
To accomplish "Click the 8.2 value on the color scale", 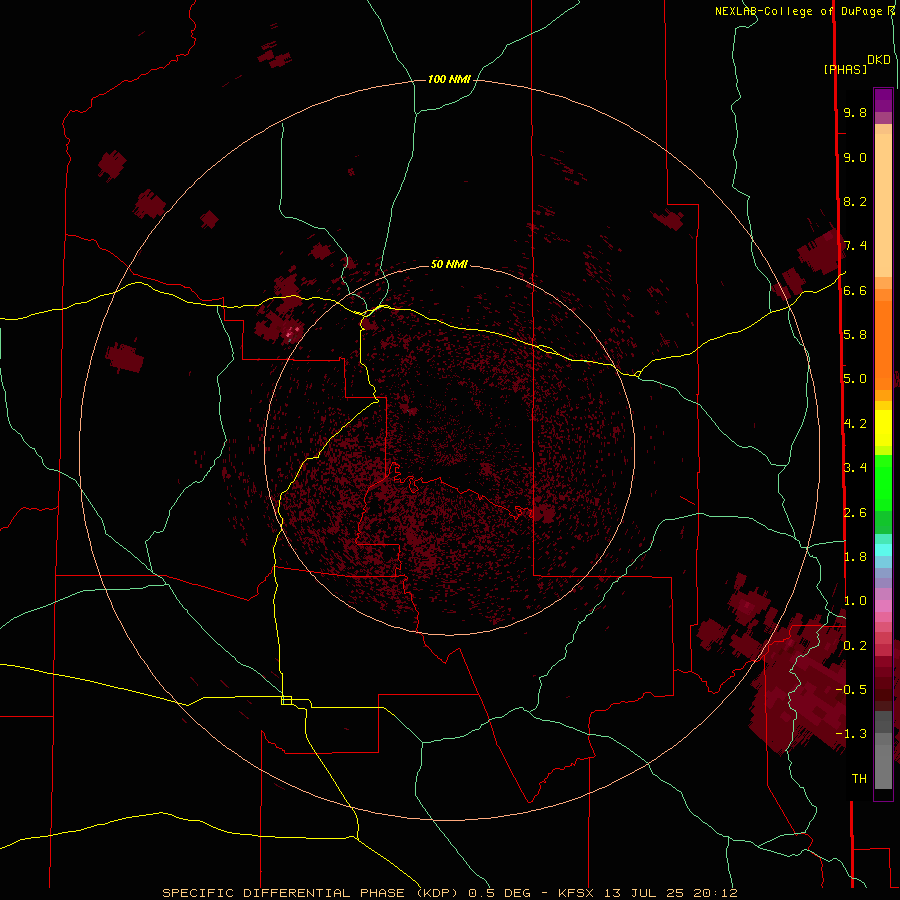I will pyautogui.click(x=855, y=201).
